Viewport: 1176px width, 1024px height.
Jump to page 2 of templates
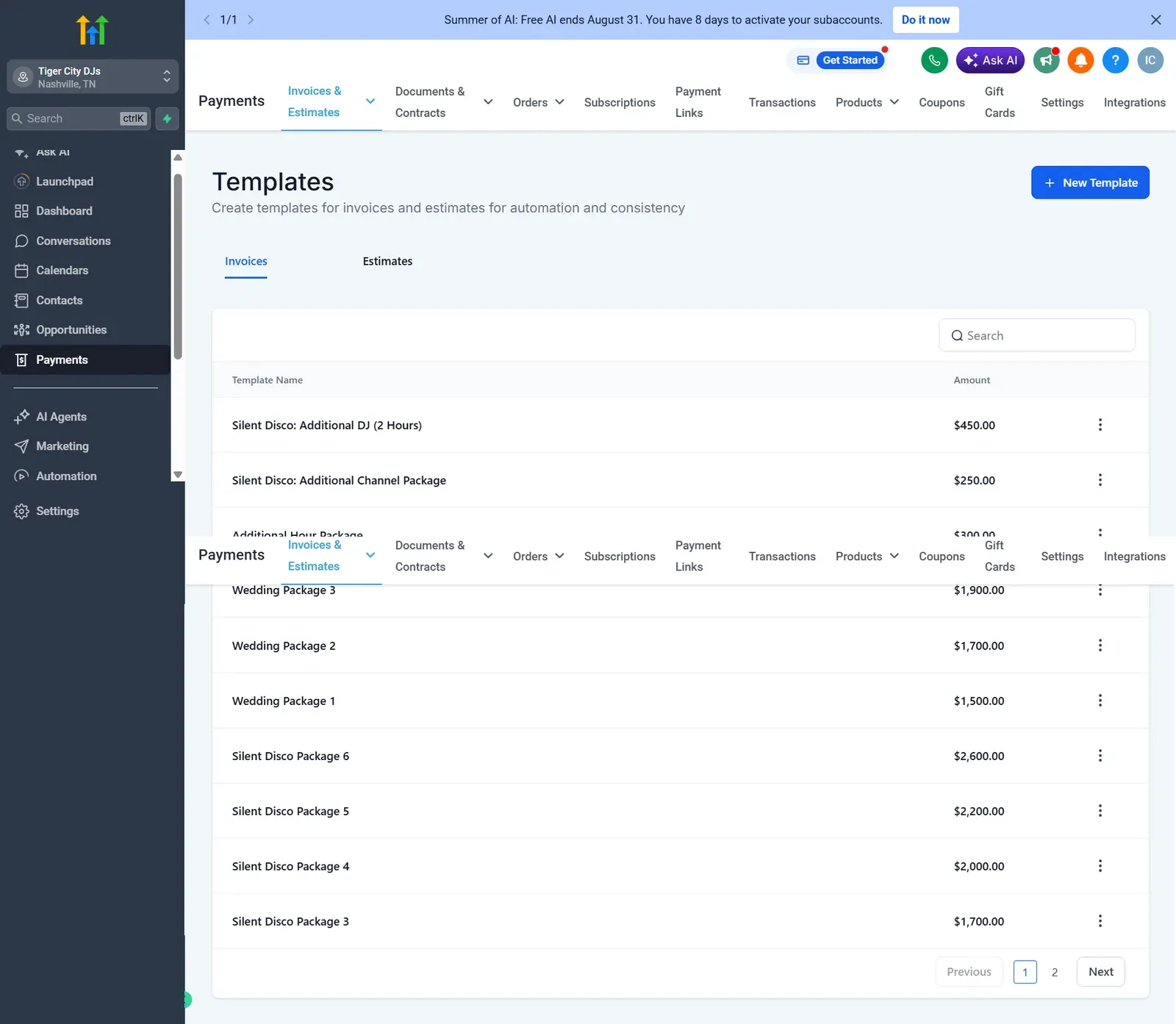1055,972
